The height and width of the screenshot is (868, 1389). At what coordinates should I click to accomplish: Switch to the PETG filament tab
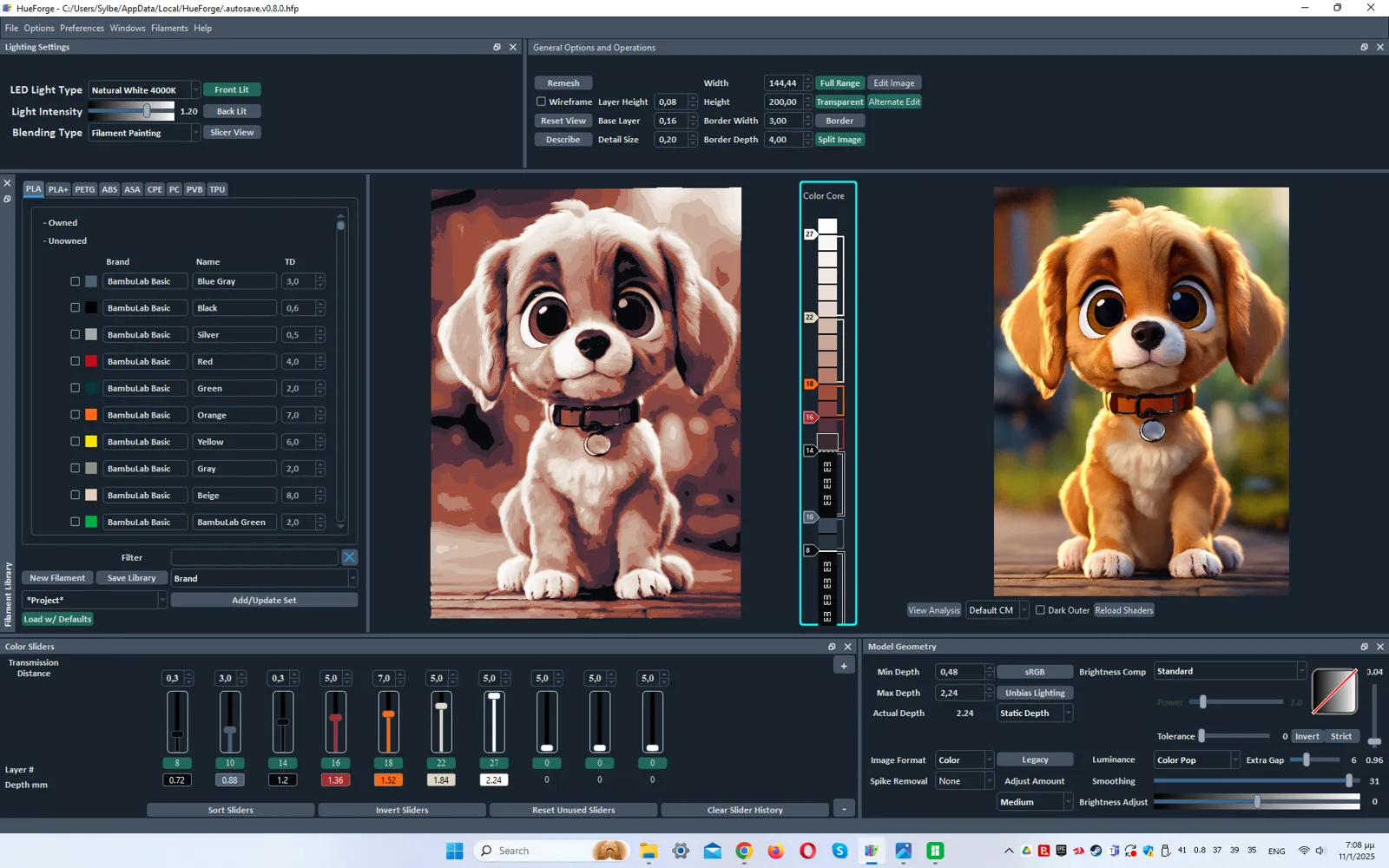pos(84,189)
